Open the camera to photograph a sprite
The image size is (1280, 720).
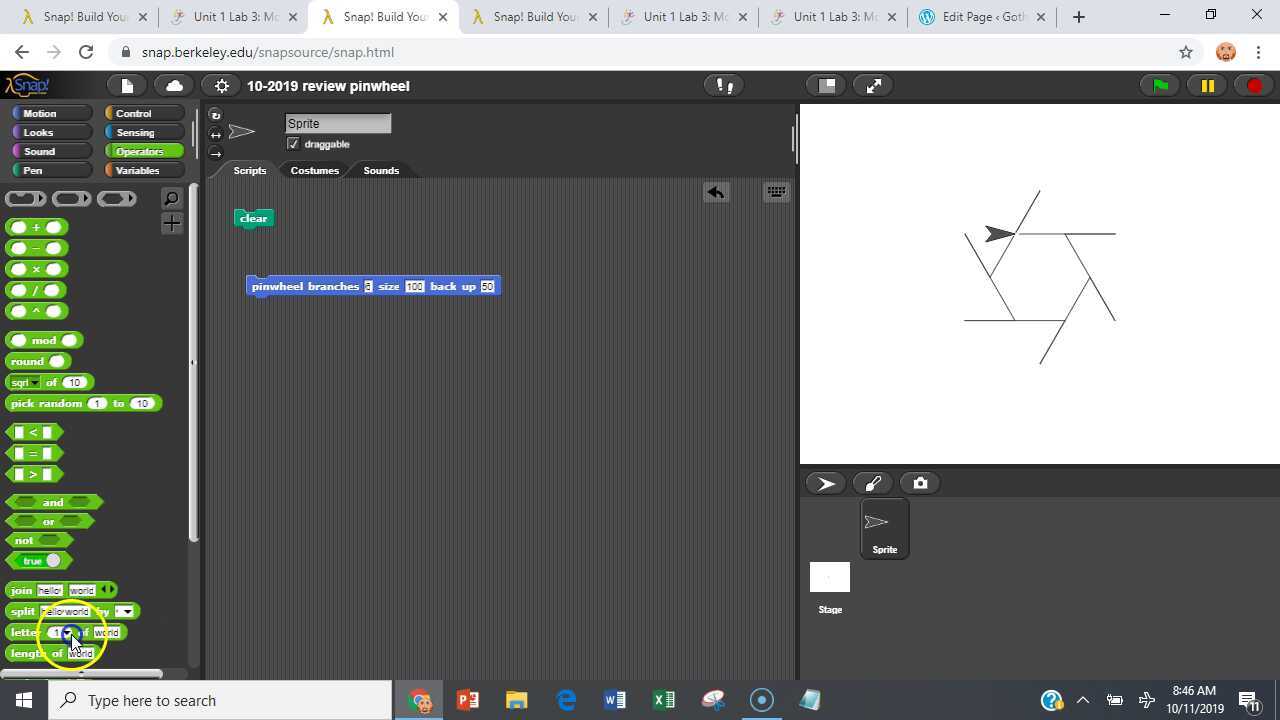pos(920,483)
